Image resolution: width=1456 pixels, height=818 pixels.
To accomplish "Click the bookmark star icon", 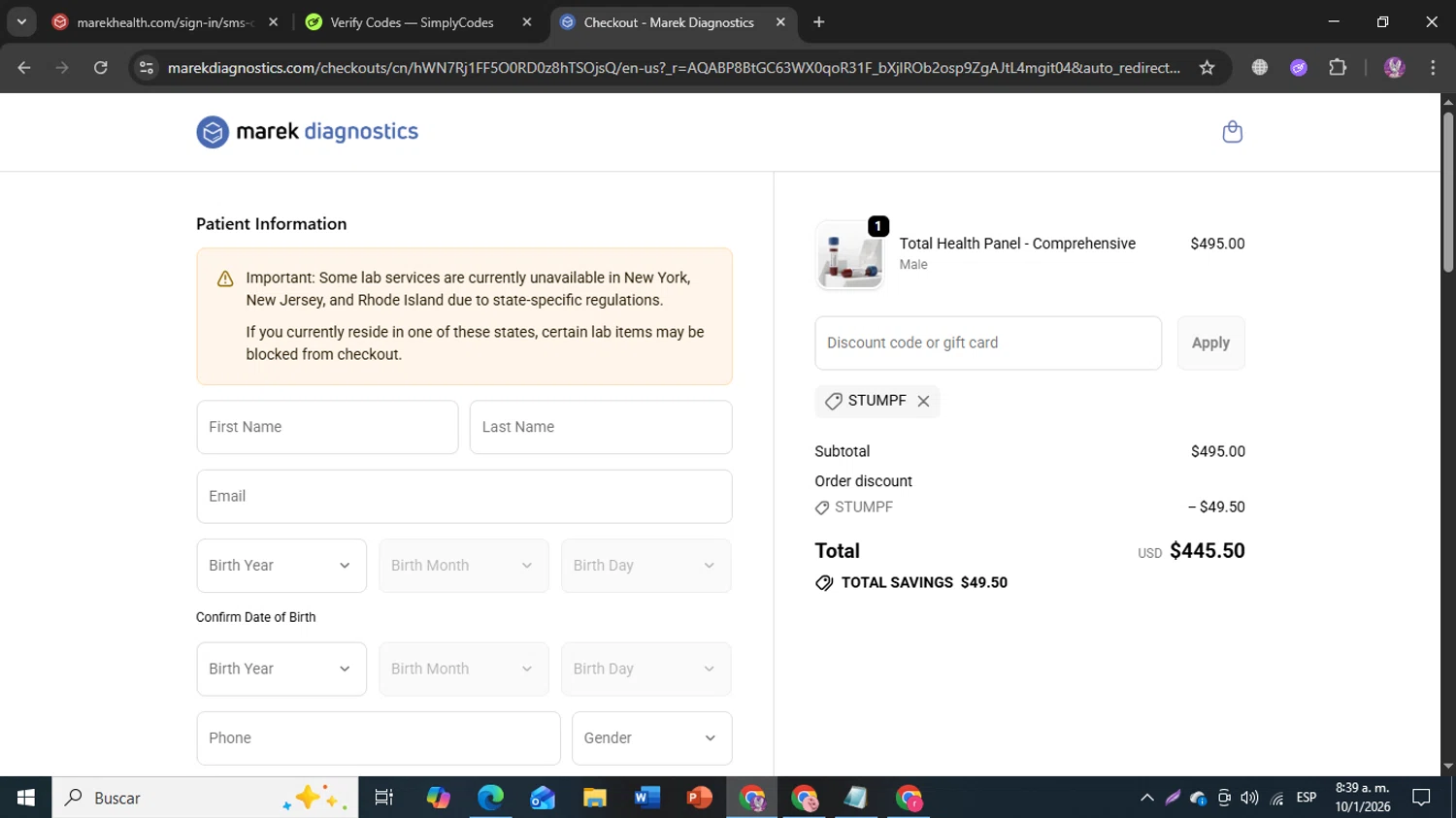I will point(1207,67).
